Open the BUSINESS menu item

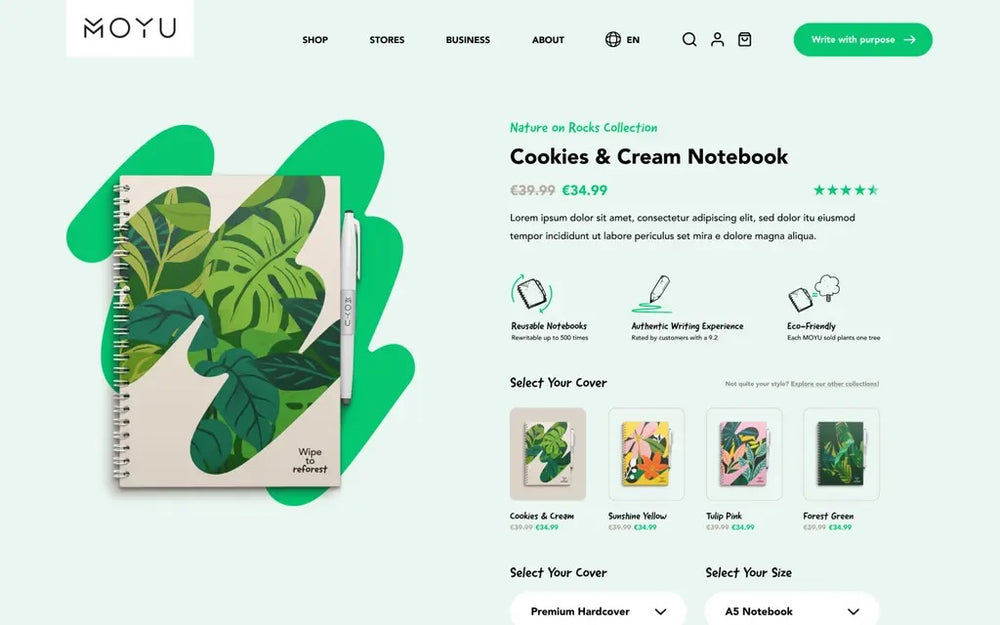pos(467,40)
